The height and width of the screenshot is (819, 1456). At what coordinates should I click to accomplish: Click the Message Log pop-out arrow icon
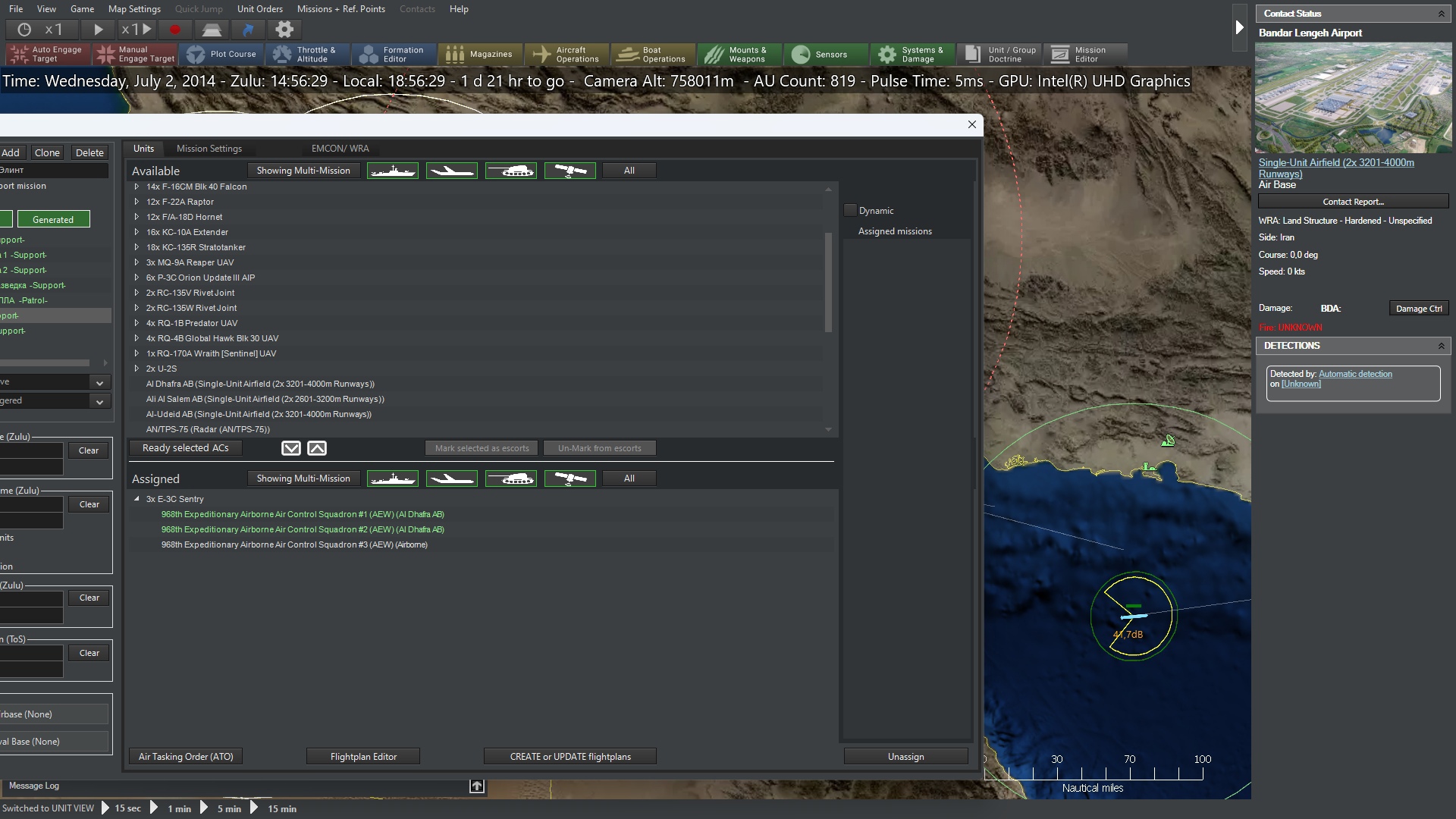[477, 786]
